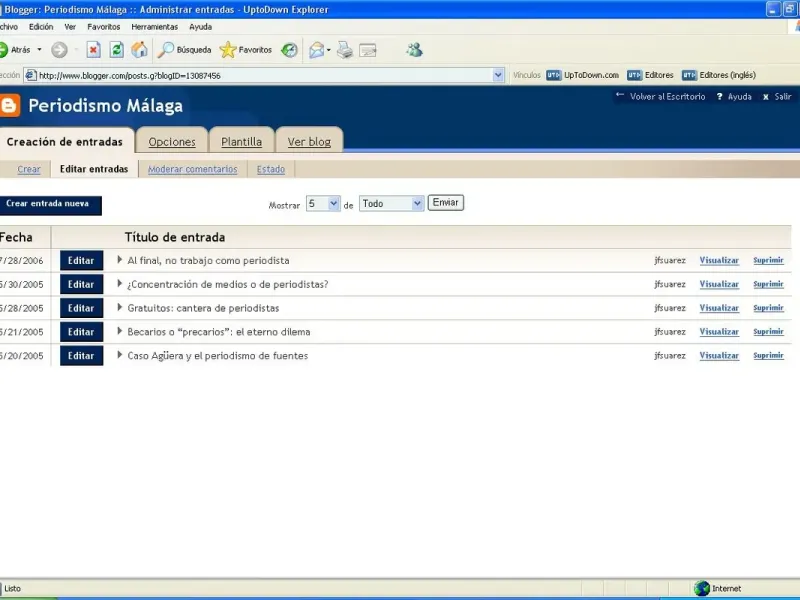Click the Blogger logo icon
This screenshot has height=600, width=800.
coord(10,106)
